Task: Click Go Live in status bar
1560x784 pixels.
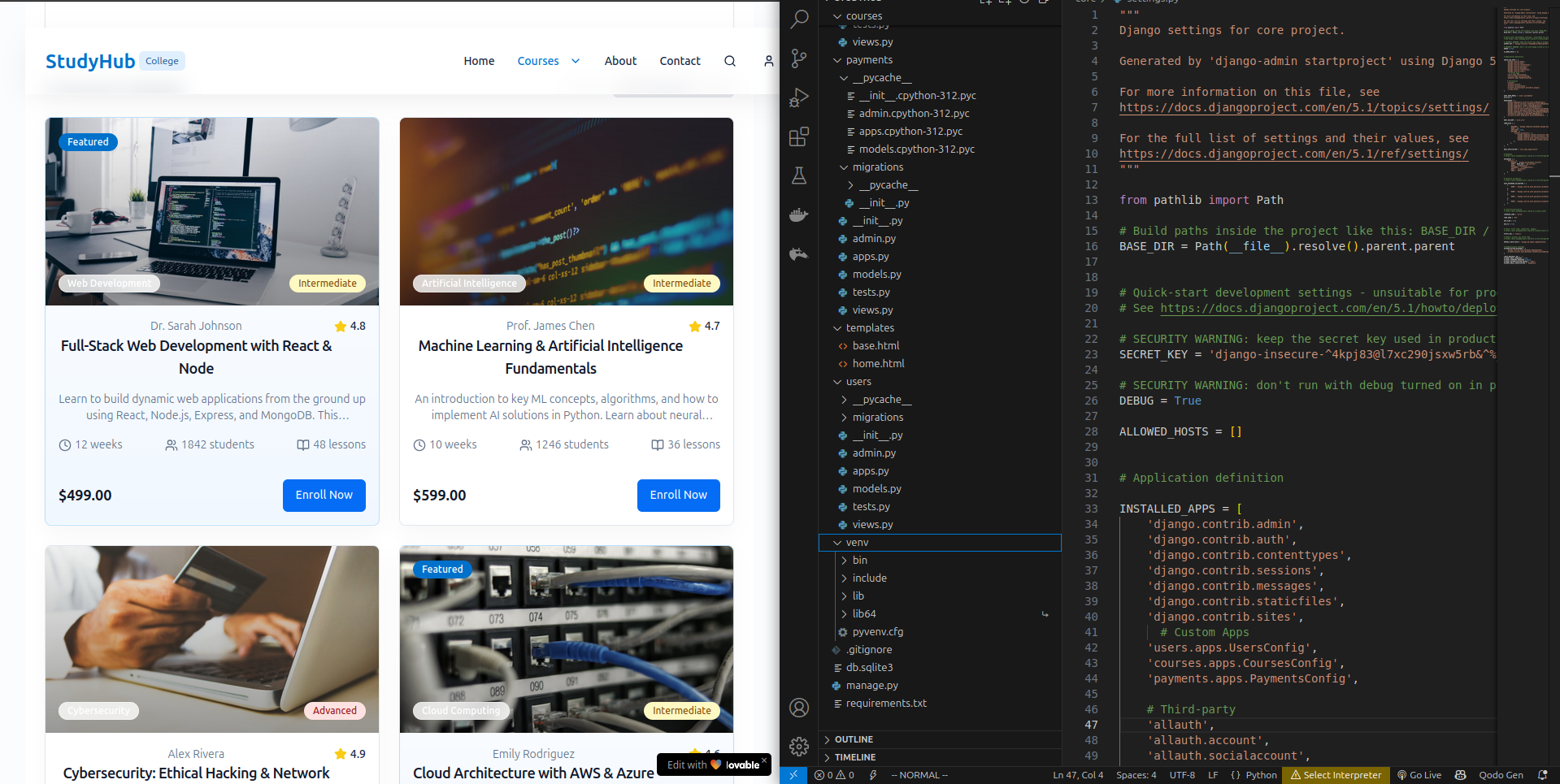Action: click(x=1419, y=775)
